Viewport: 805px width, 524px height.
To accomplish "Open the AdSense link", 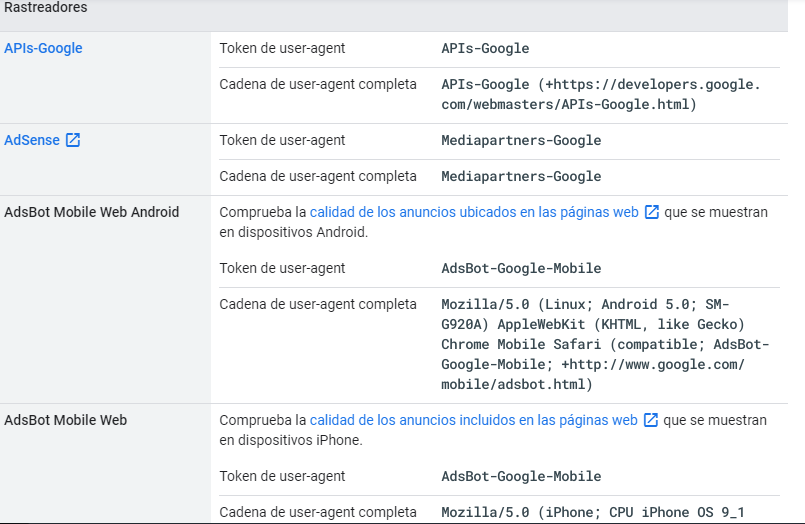I will [x=32, y=140].
